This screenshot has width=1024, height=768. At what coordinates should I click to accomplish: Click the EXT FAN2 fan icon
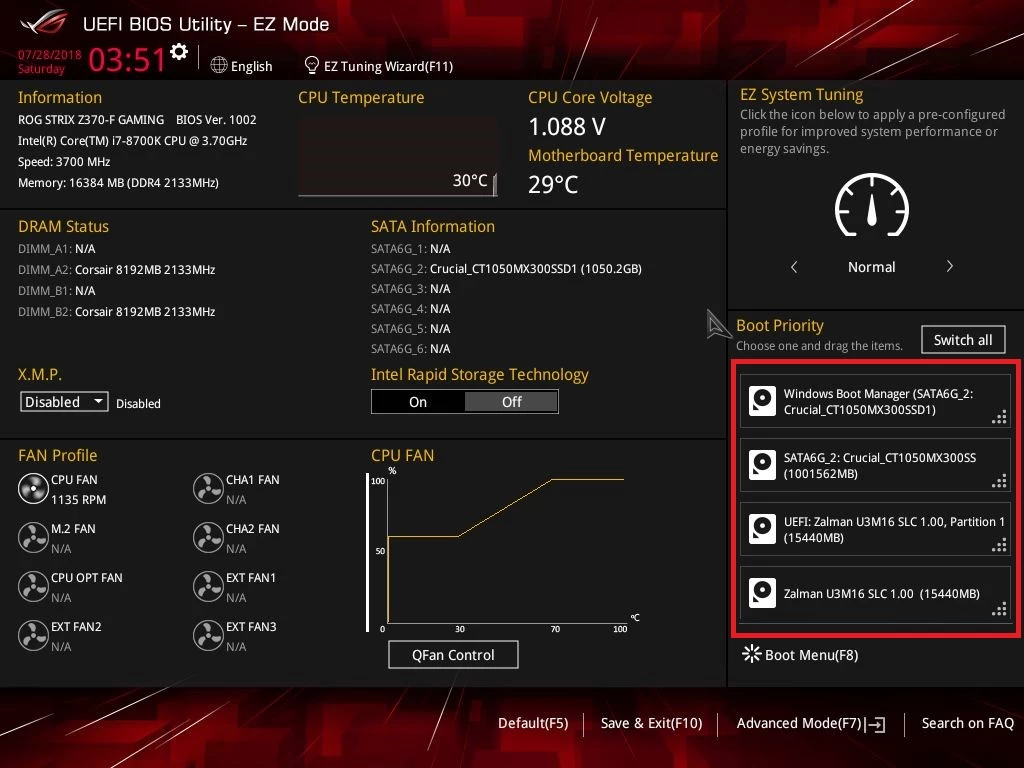click(x=33, y=635)
